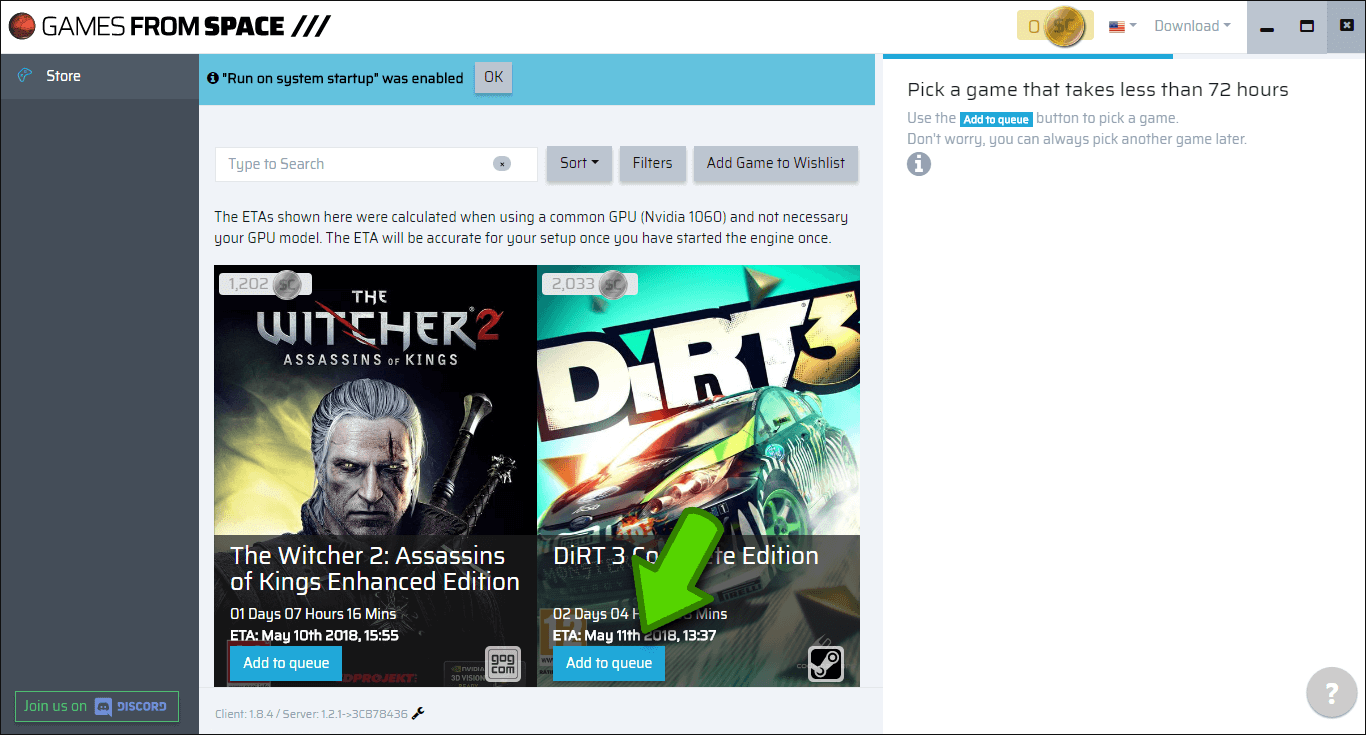
Task: Join us on Discord link
Action: pos(97,706)
